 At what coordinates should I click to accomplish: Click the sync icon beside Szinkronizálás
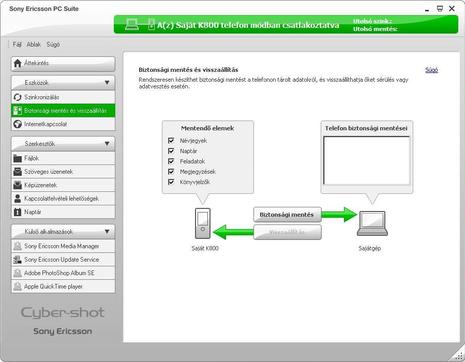18,97
